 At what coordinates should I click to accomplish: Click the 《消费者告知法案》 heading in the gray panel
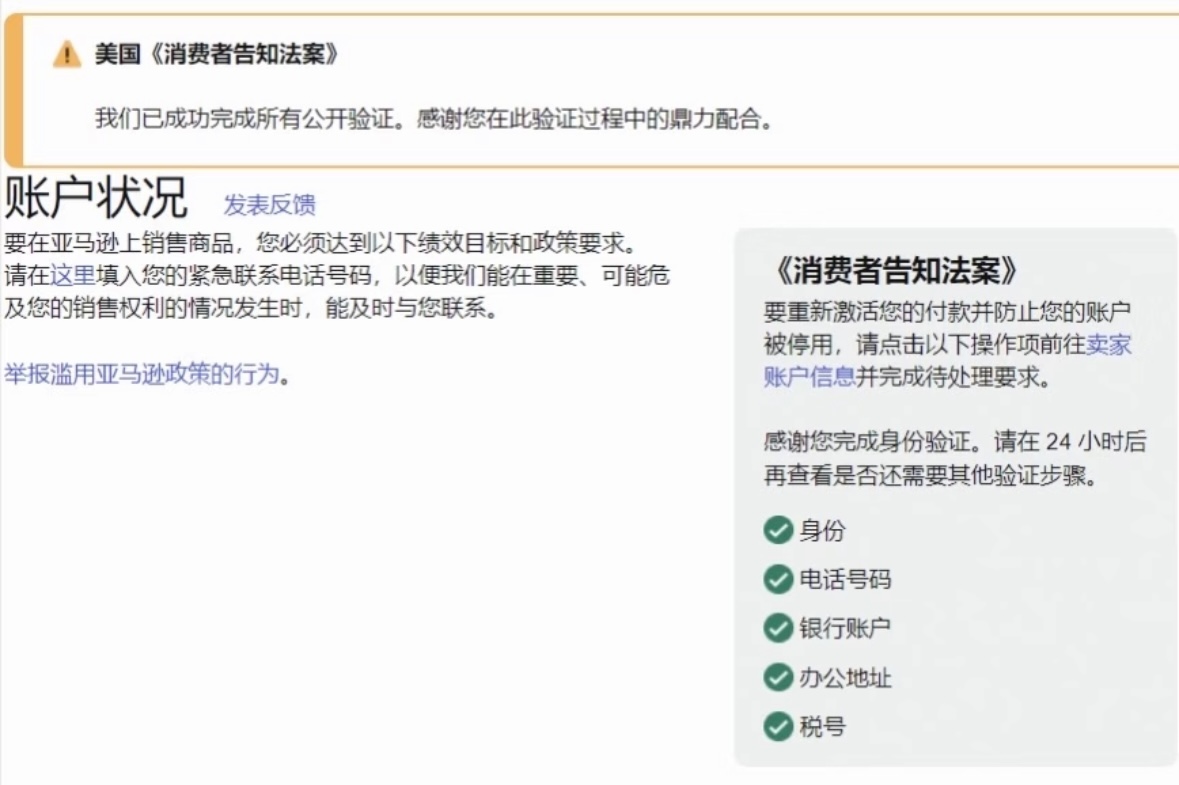[896, 270]
